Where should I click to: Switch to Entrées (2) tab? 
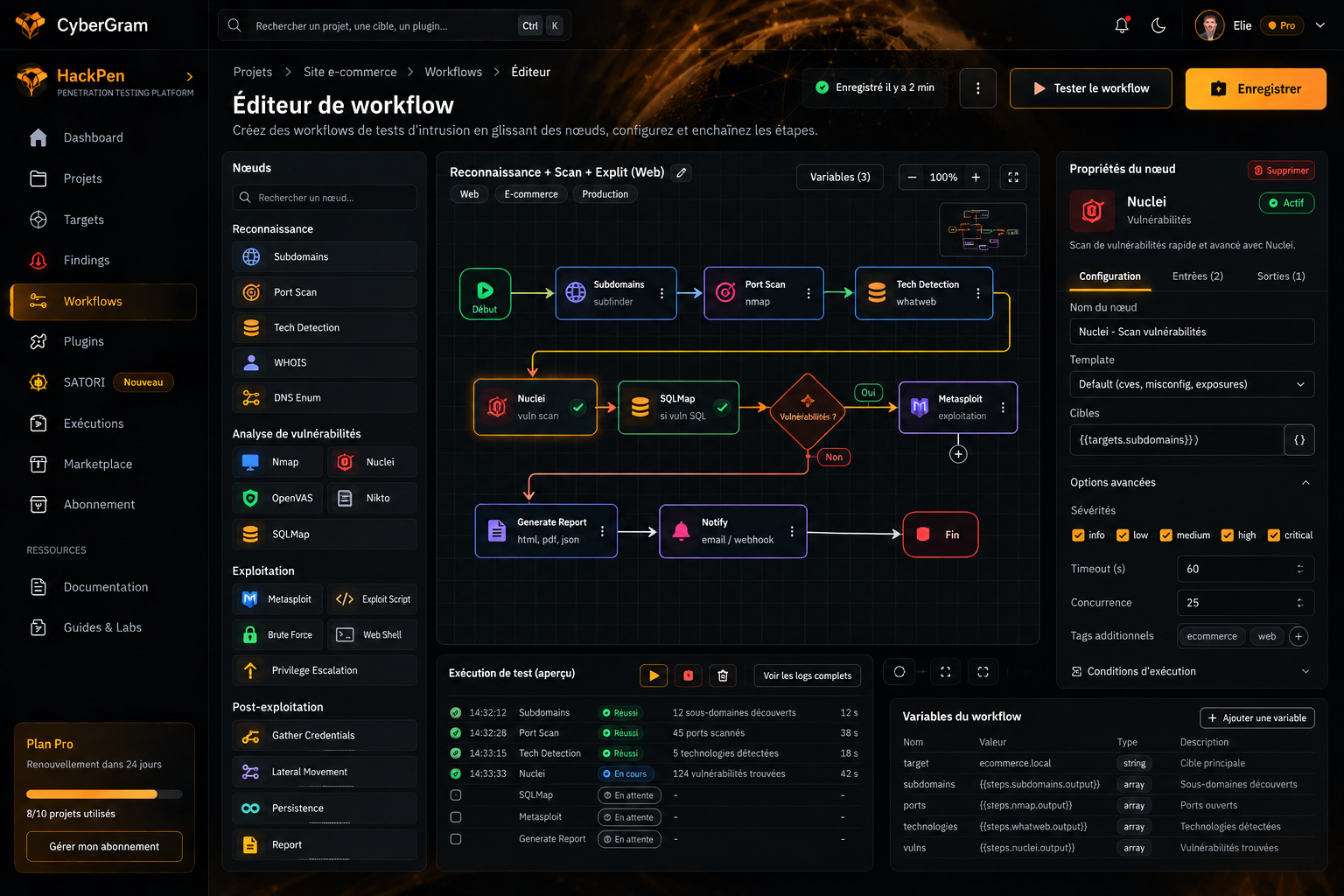tap(1198, 276)
